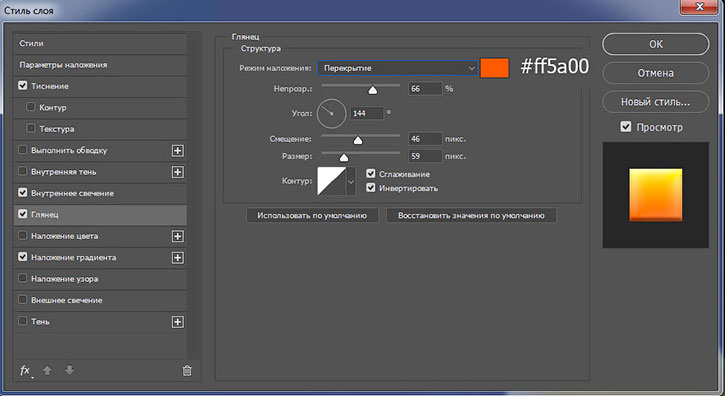
Task: Click plus icon next to Наложение цвета
Action: coord(178,236)
